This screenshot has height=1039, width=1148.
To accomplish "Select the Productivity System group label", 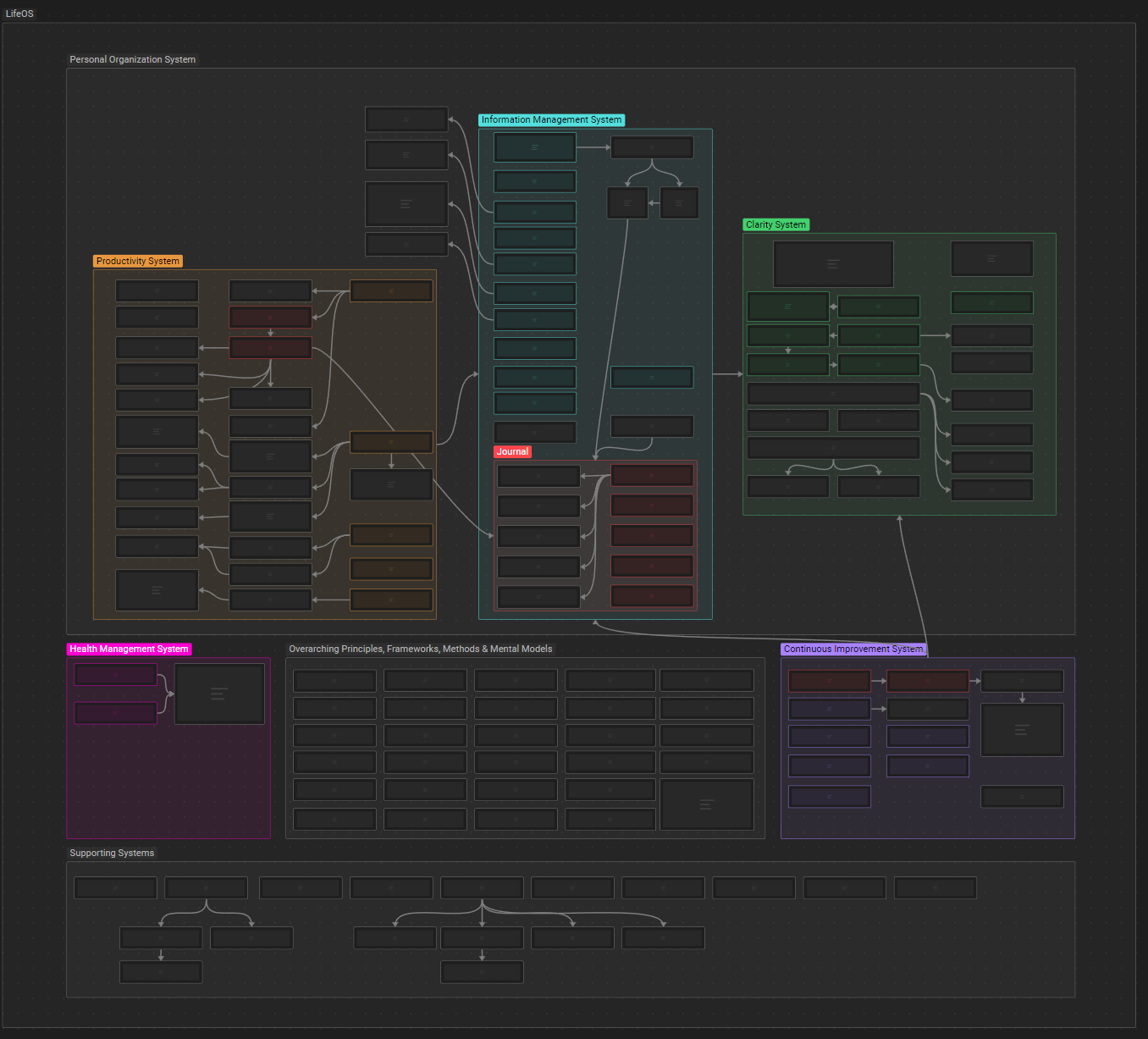I will (138, 261).
